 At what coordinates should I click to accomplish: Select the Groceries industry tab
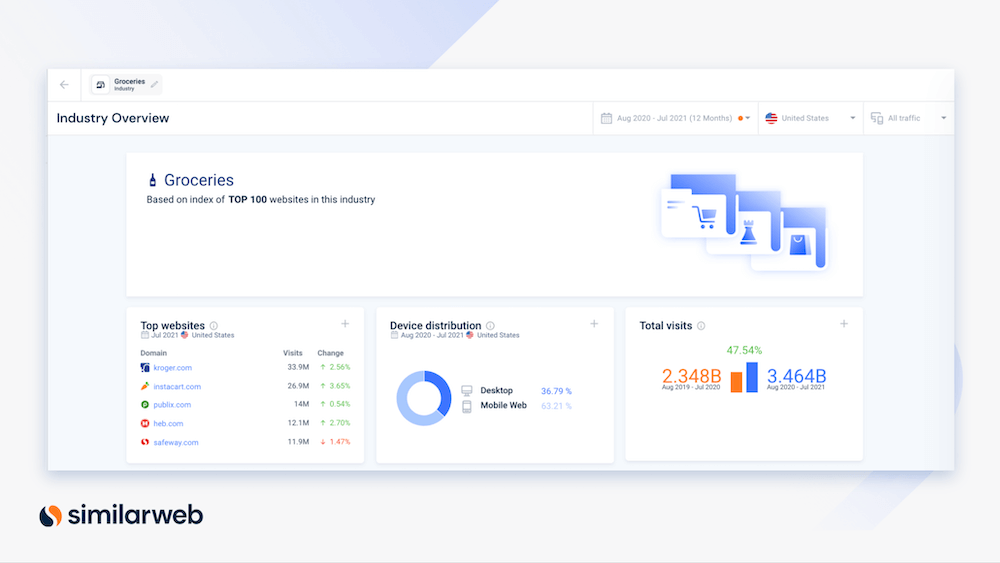pyautogui.click(x=125, y=84)
